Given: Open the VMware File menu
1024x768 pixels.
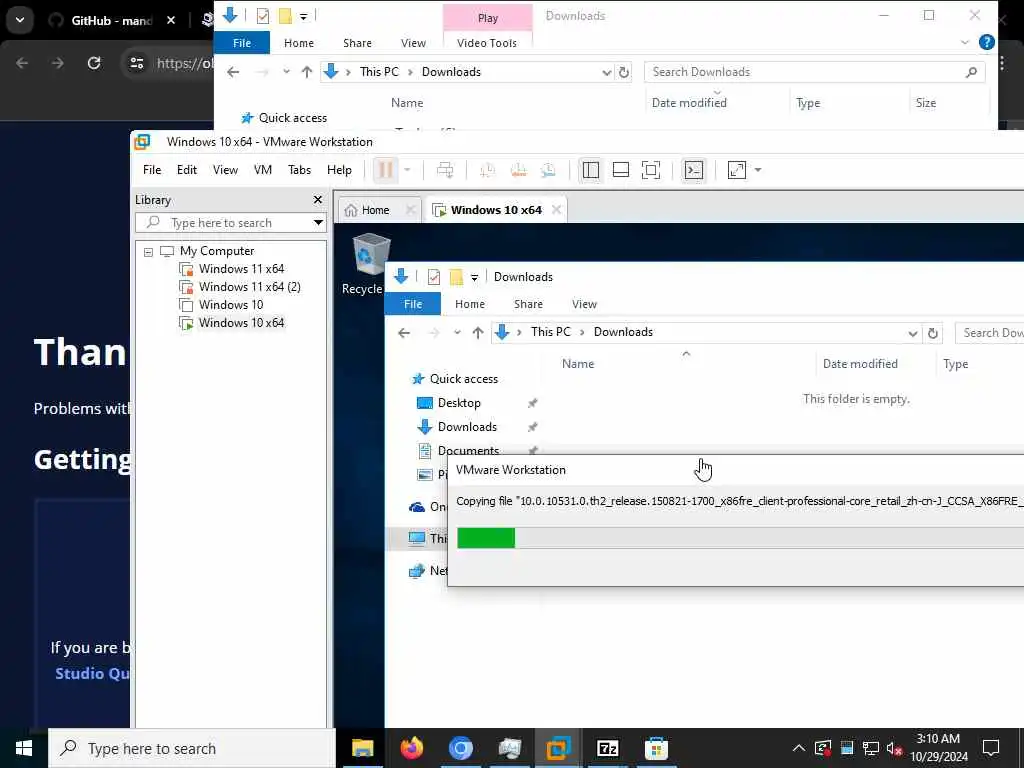Looking at the screenshot, I should point(152,170).
